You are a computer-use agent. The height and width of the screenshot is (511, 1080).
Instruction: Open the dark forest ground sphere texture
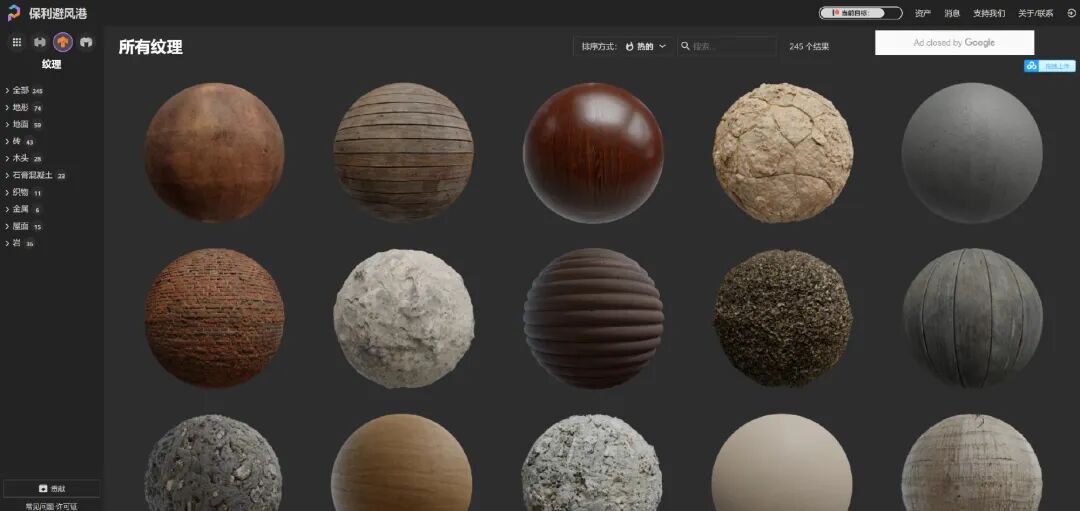click(783, 318)
